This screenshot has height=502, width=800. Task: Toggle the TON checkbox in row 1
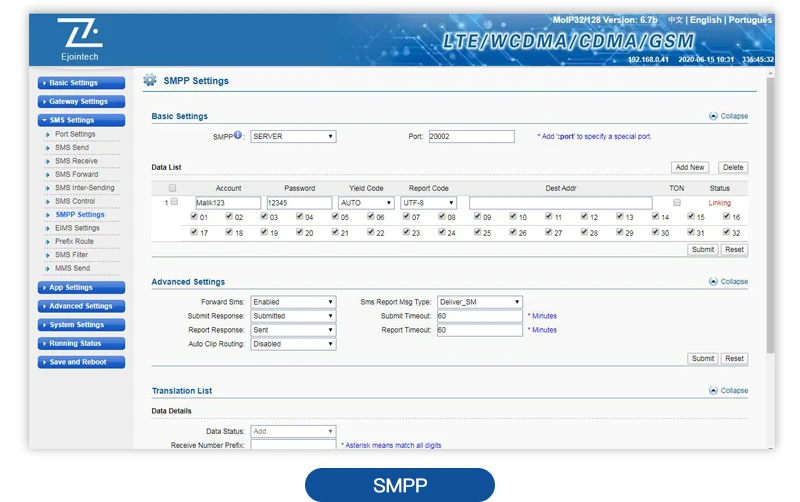coord(676,202)
